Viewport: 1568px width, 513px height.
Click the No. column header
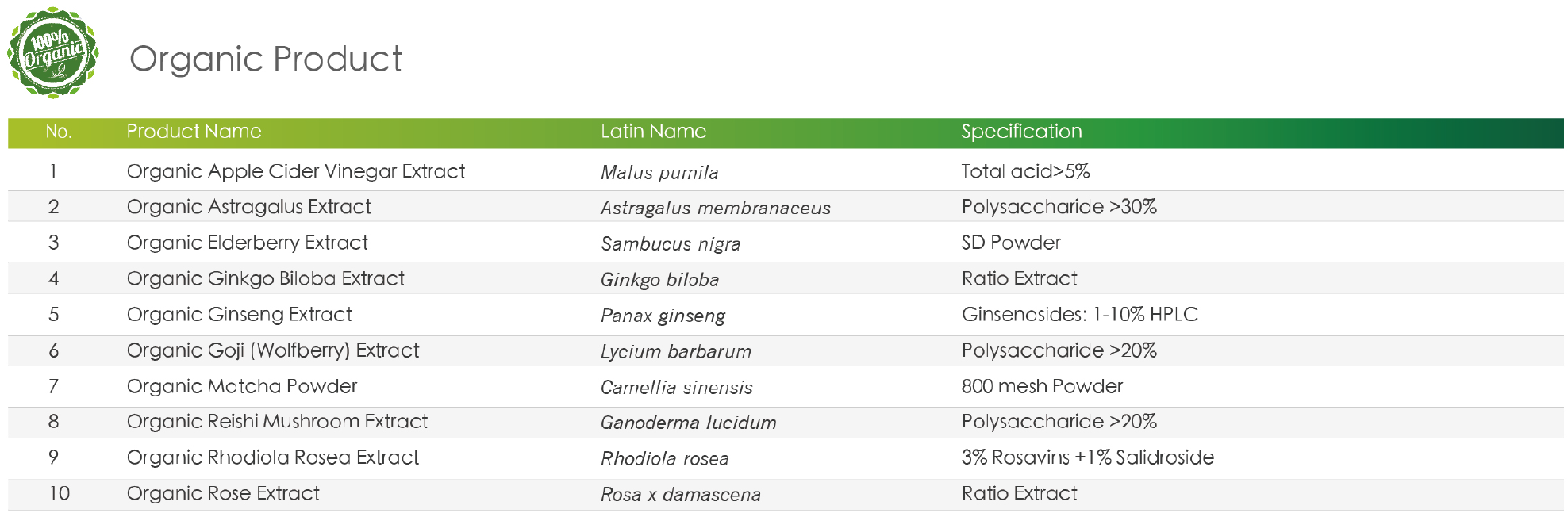click(59, 132)
